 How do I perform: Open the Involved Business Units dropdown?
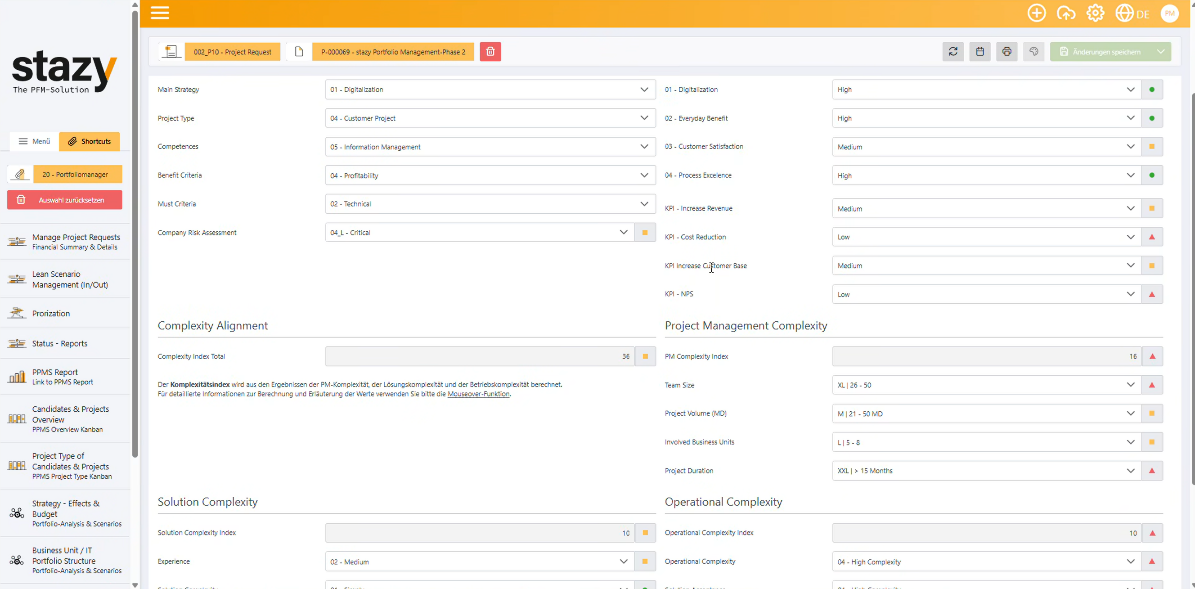[x=986, y=442]
